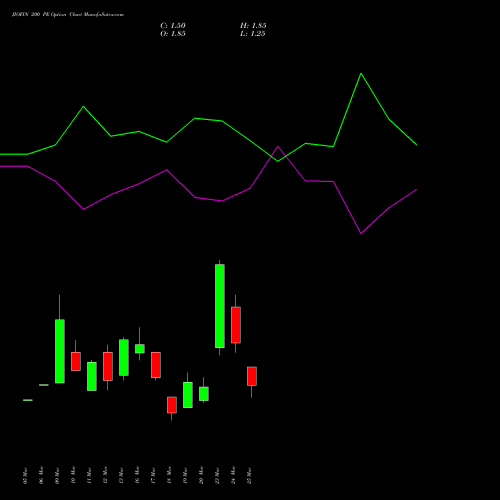Viewport: 500px width, 500px height.
Task: Select the 09 Mar date label
Action: (58, 475)
